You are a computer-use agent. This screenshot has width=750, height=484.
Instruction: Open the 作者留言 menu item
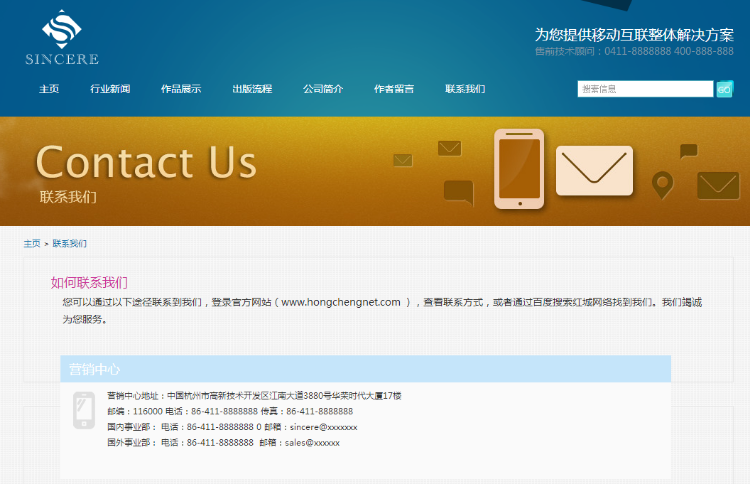point(394,89)
